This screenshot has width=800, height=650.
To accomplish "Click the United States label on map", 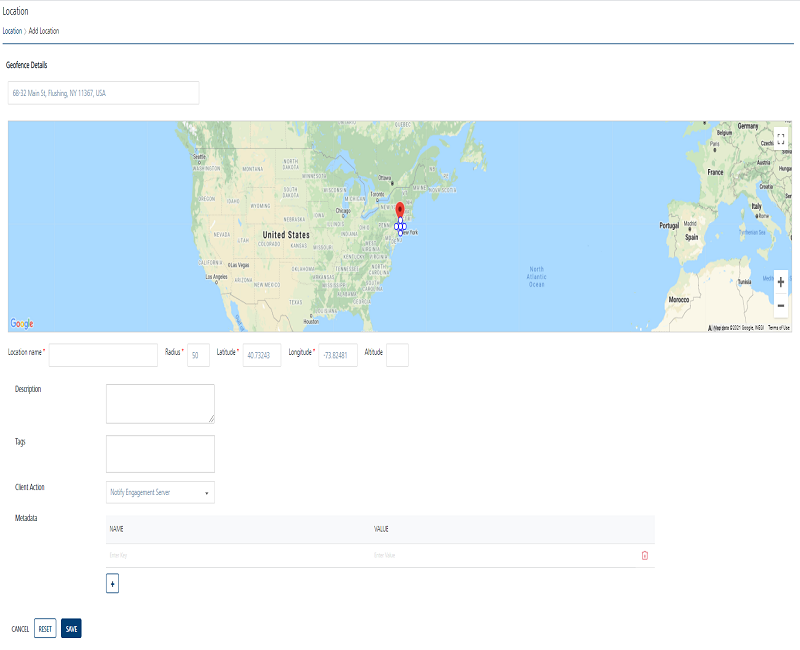I will pyautogui.click(x=286, y=235).
